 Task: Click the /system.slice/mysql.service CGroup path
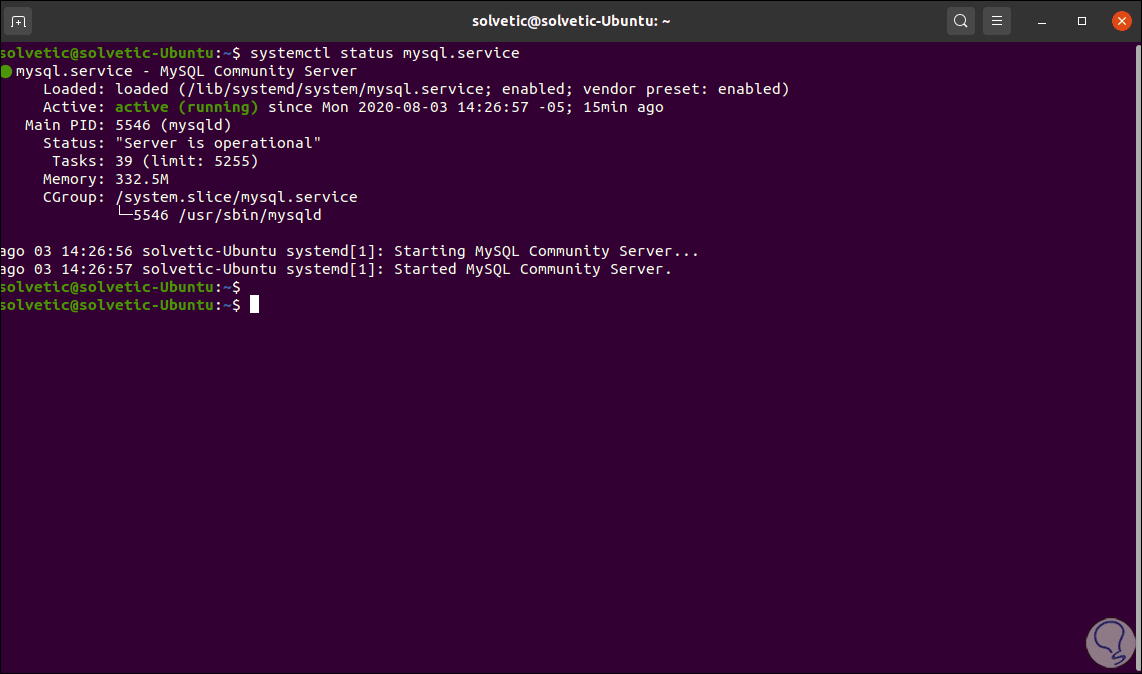pos(236,197)
